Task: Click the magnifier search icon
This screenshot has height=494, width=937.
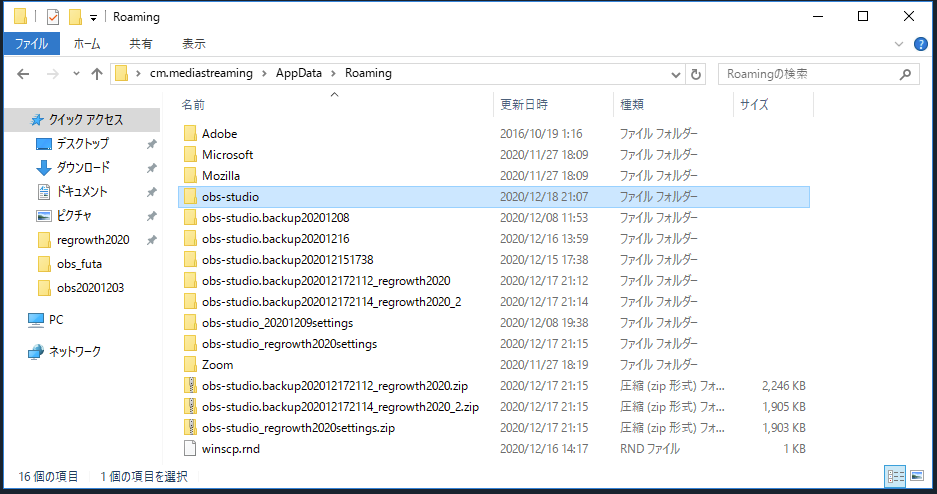Action: tap(905, 74)
